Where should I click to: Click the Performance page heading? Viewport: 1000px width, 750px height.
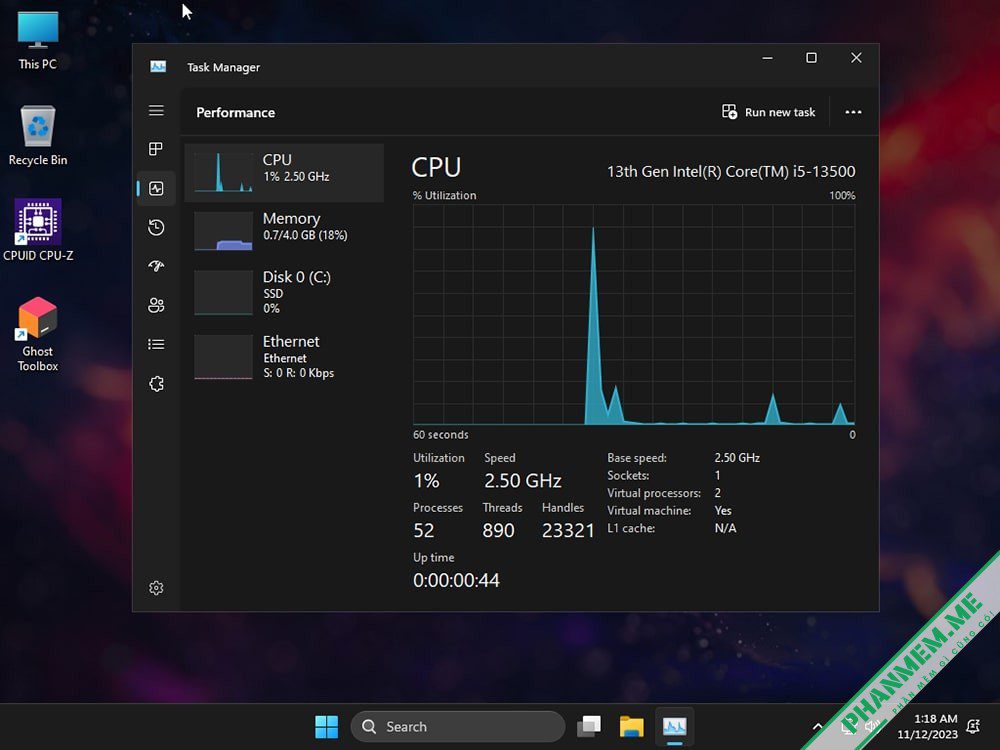pyautogui.click(x=235, y=112)
